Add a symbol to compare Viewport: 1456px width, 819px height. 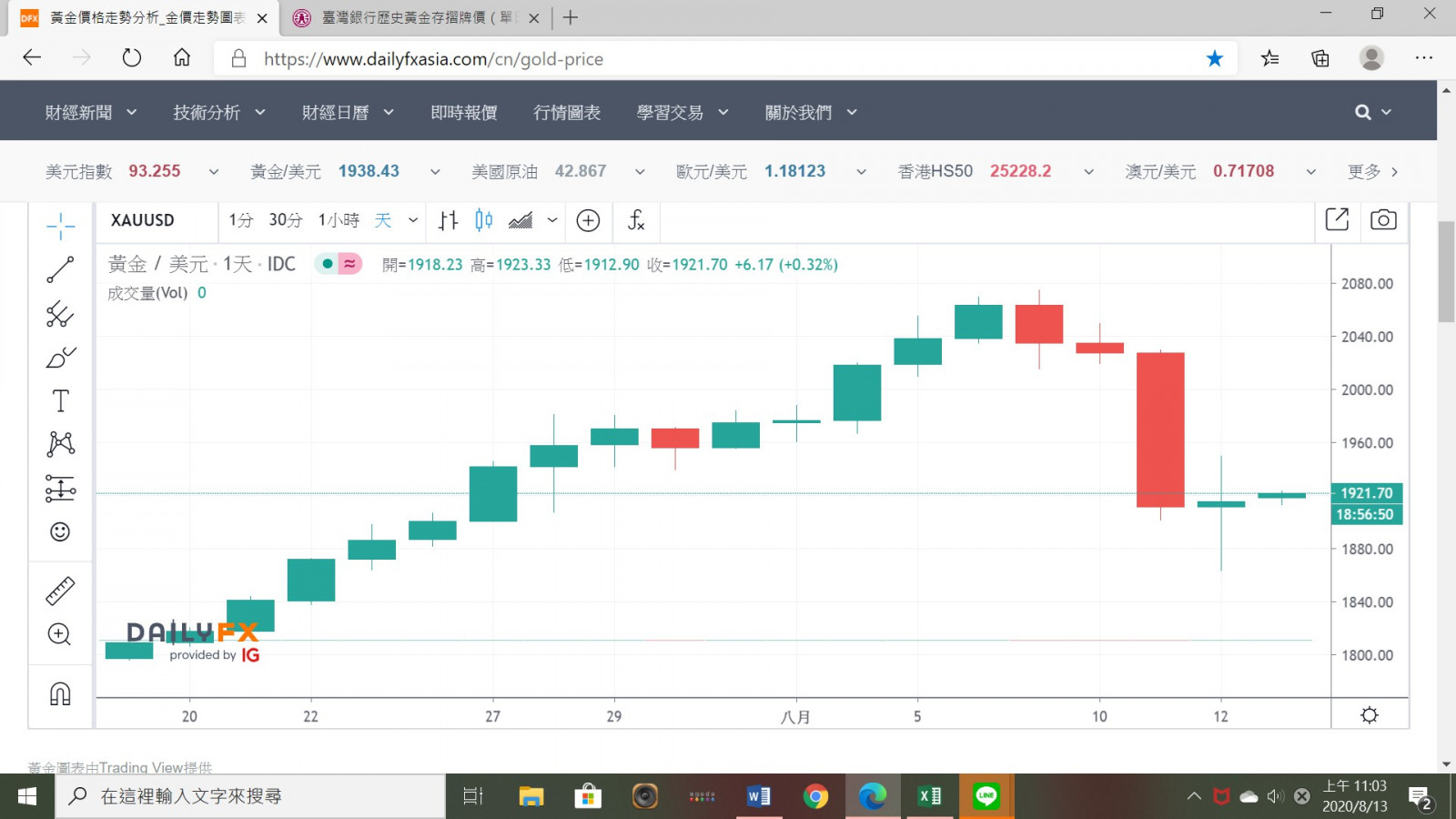[x=589, y=220]
